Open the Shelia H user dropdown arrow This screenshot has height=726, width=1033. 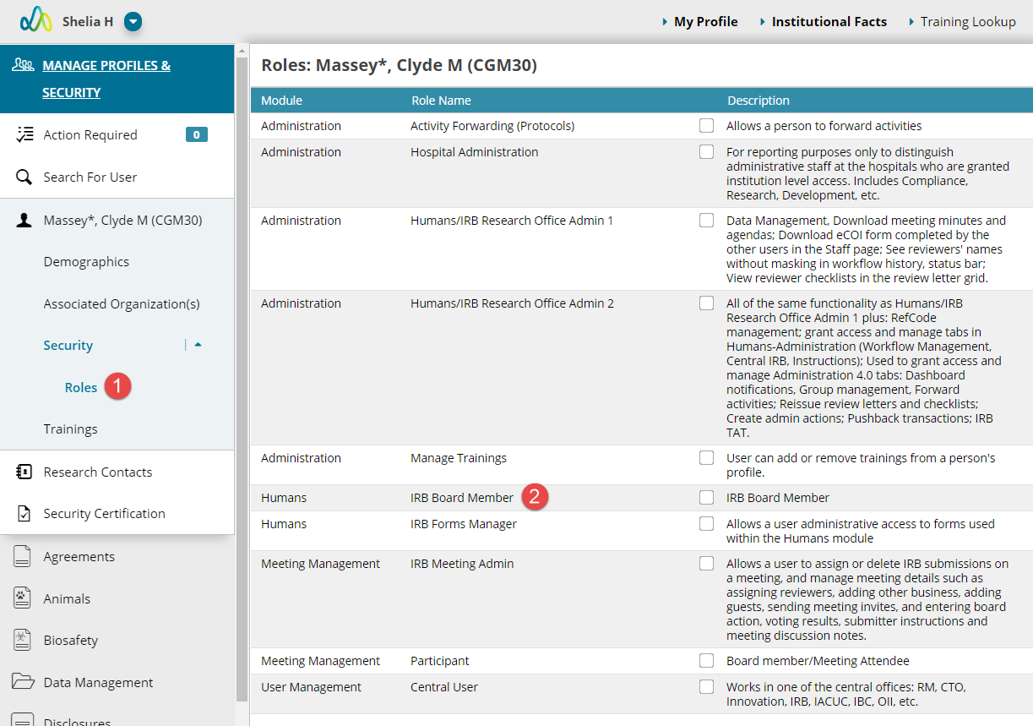(133, 22)
